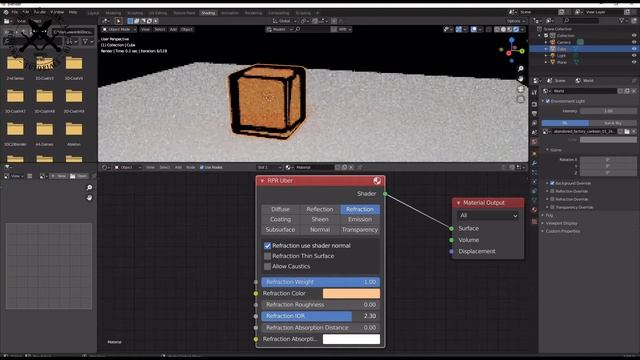Click the zoom magnifier icon in the 3D viewport
Viewport: 640px width, 360px height.
coord(520,69)
